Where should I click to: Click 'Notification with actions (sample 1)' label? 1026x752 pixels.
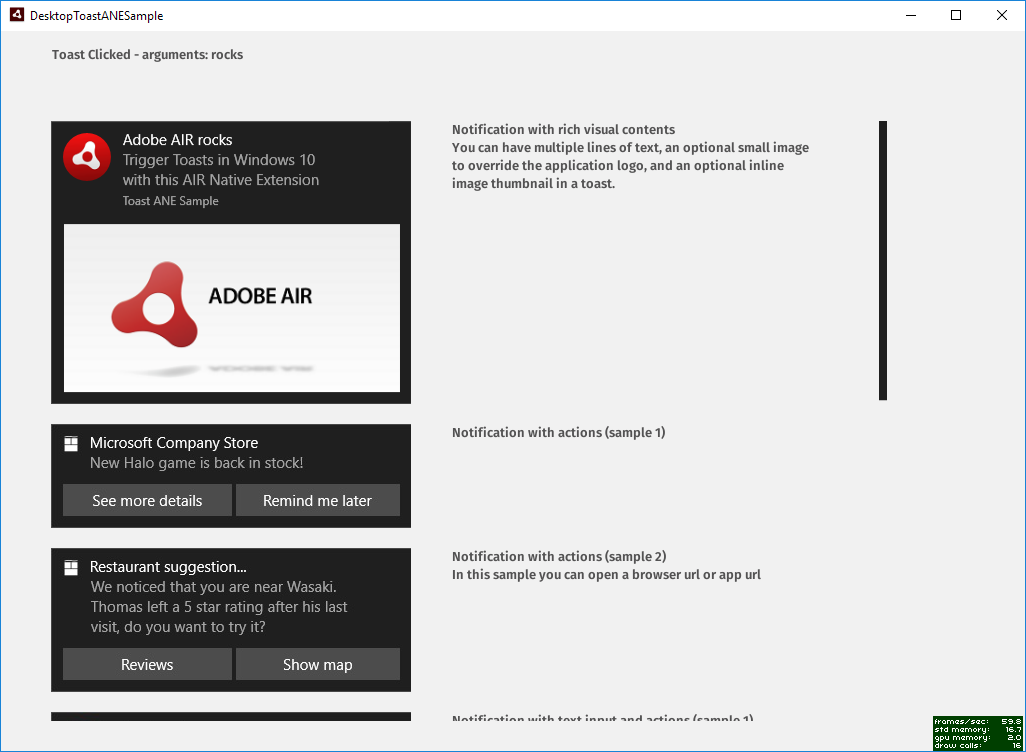[559, 432]
